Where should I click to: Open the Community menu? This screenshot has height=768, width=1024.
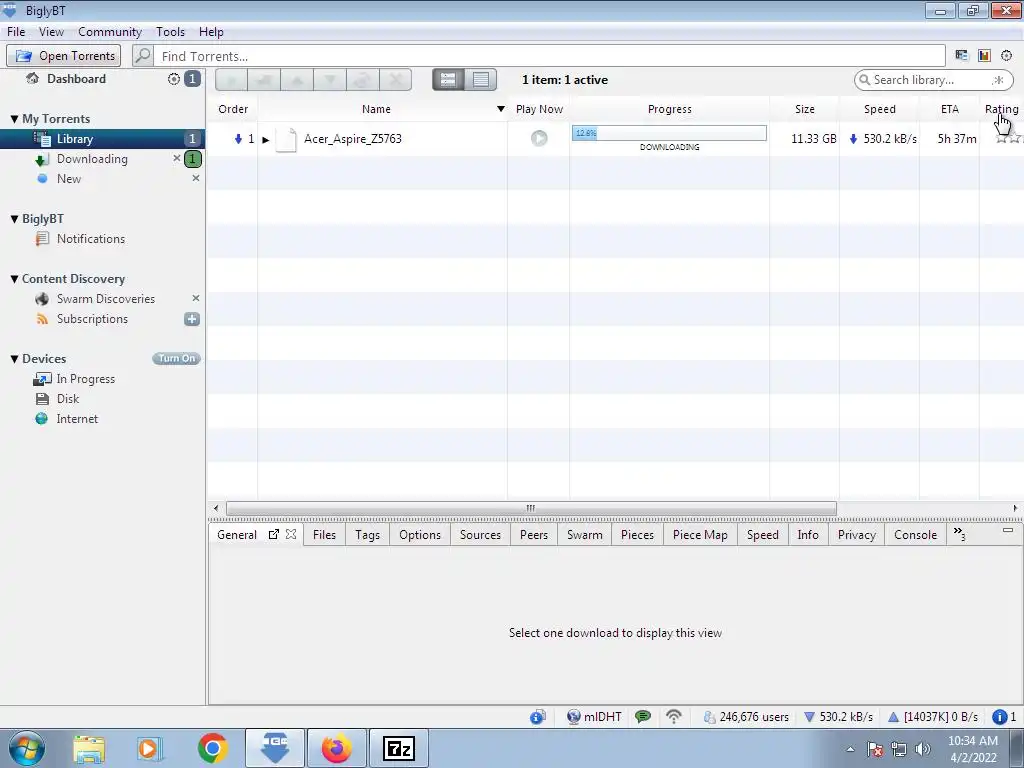point(110,31)
